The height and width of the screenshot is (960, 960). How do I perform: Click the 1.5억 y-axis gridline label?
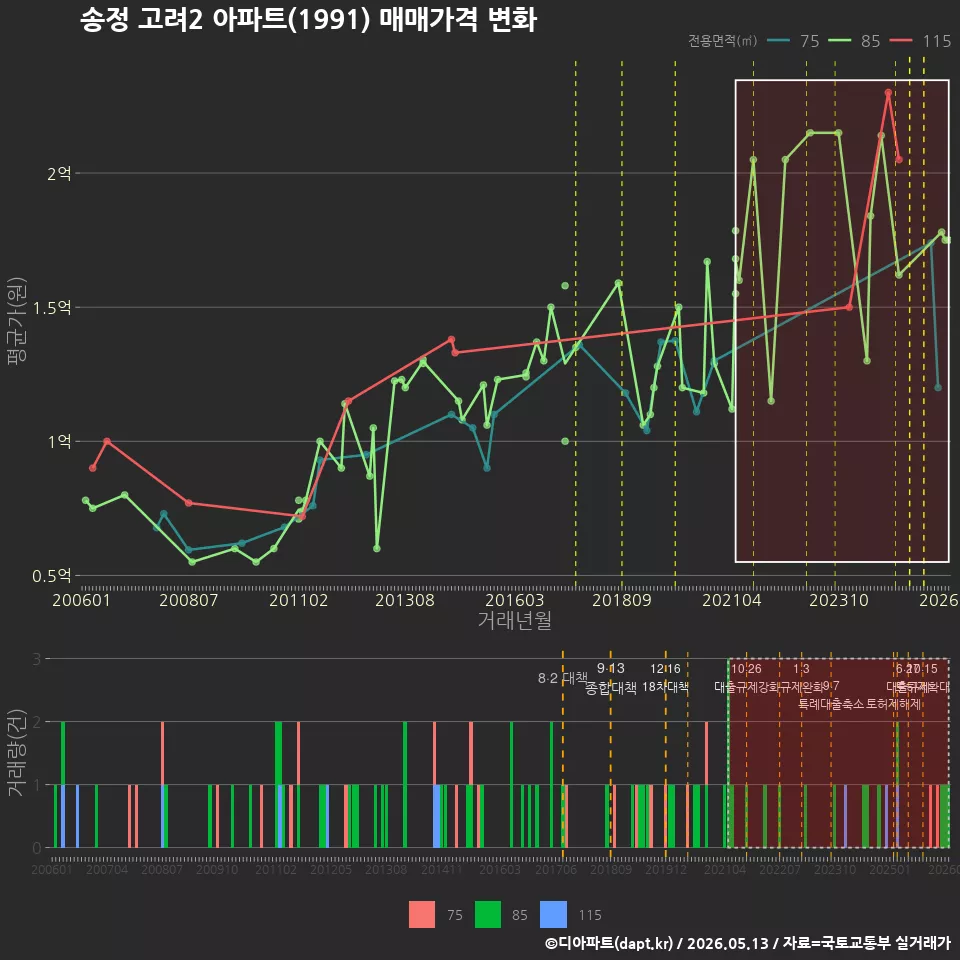click(51, 308)
